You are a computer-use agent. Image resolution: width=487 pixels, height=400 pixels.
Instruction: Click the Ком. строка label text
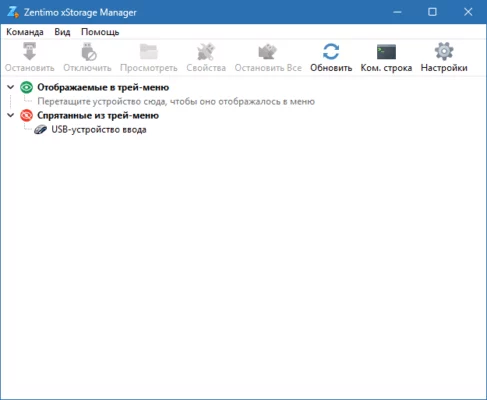[x=386, y=68]
